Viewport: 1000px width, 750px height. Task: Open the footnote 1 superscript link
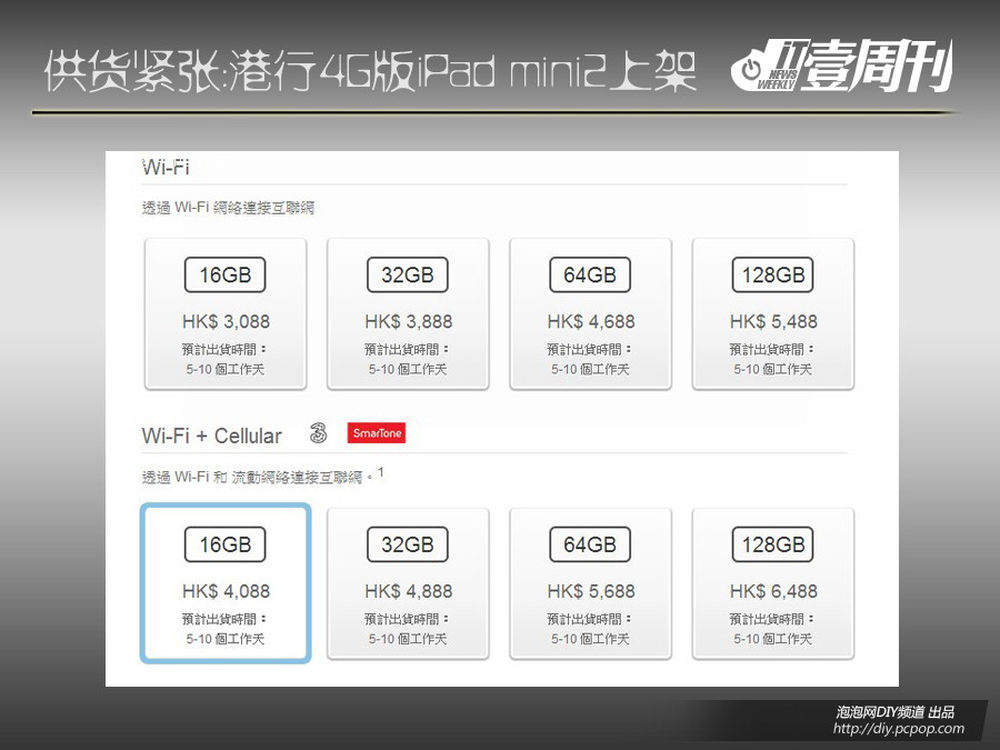point(381,472)
